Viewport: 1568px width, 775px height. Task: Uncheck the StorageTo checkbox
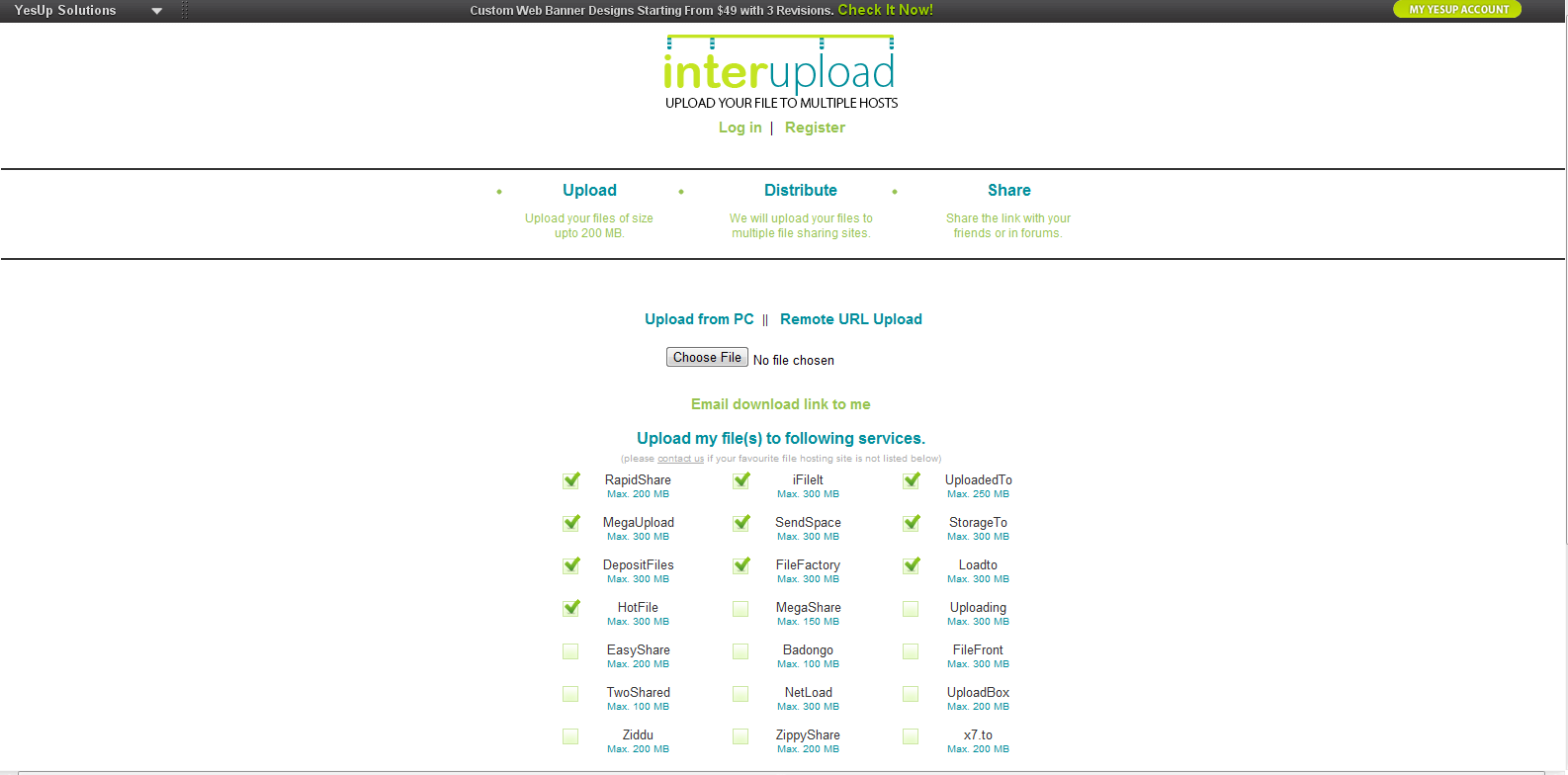(911, 523)
